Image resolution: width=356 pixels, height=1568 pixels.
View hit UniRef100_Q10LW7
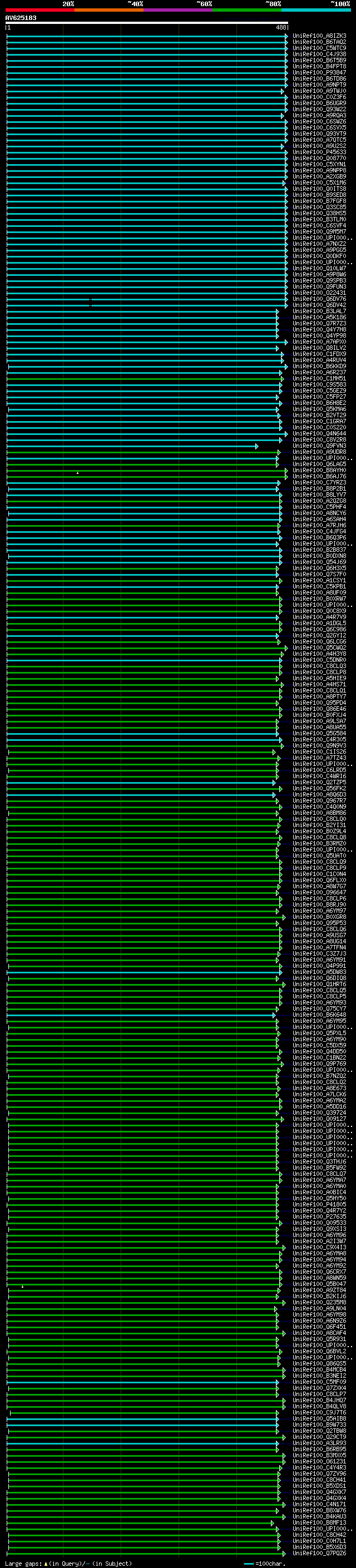pyautogui.click(x=319, y=269)
